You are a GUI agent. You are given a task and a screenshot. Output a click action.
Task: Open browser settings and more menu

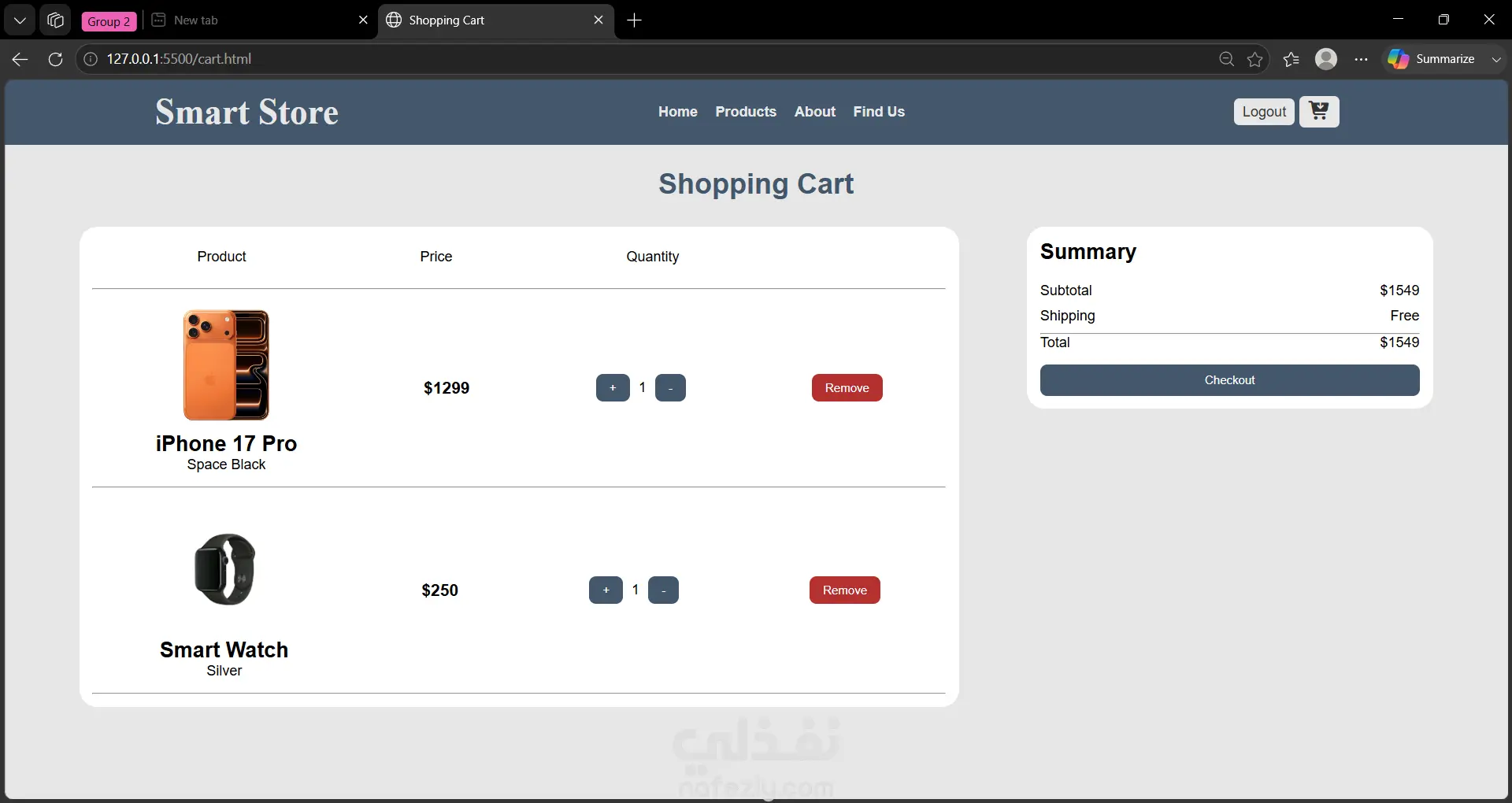(x=1361, y=59)
